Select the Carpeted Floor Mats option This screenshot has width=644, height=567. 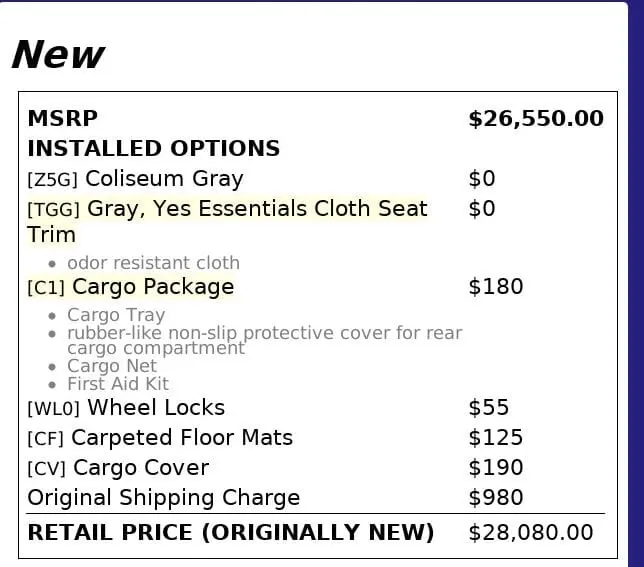182,438
